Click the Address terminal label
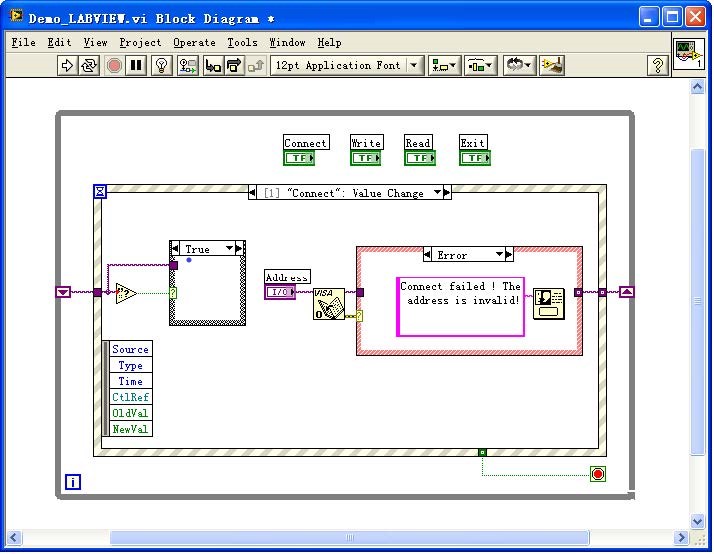Image resolution: width=714 pixels, height=554 pixels. [287, 277]
